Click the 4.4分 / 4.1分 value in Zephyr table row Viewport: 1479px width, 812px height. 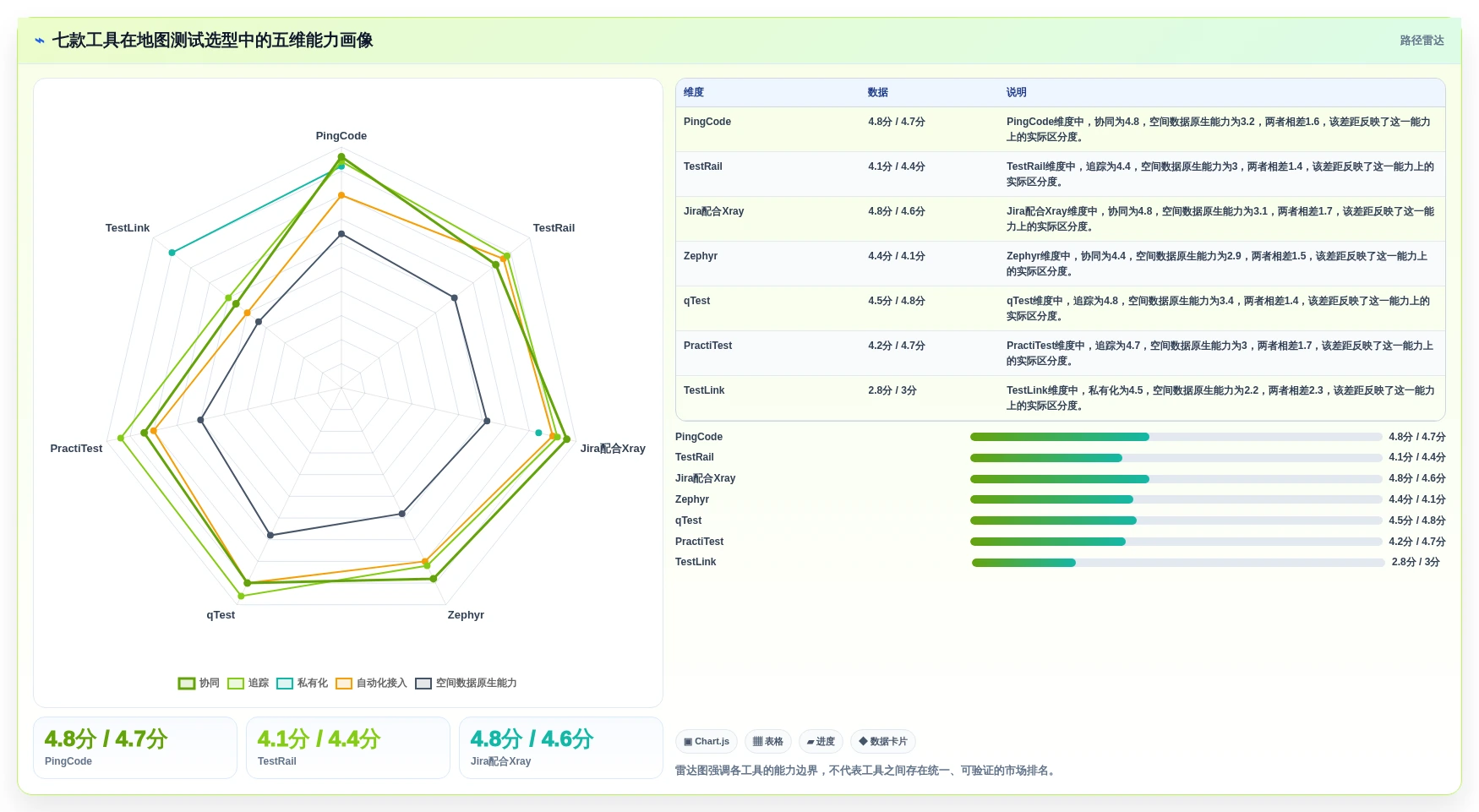897,256
